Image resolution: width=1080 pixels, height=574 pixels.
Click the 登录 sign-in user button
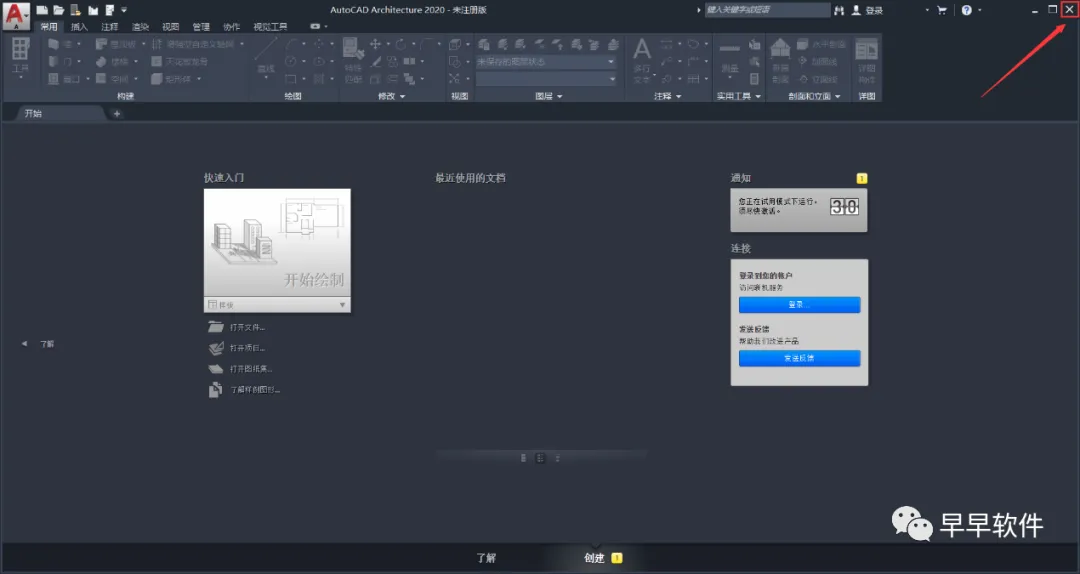pyautogui.click(x=867, y=10)
